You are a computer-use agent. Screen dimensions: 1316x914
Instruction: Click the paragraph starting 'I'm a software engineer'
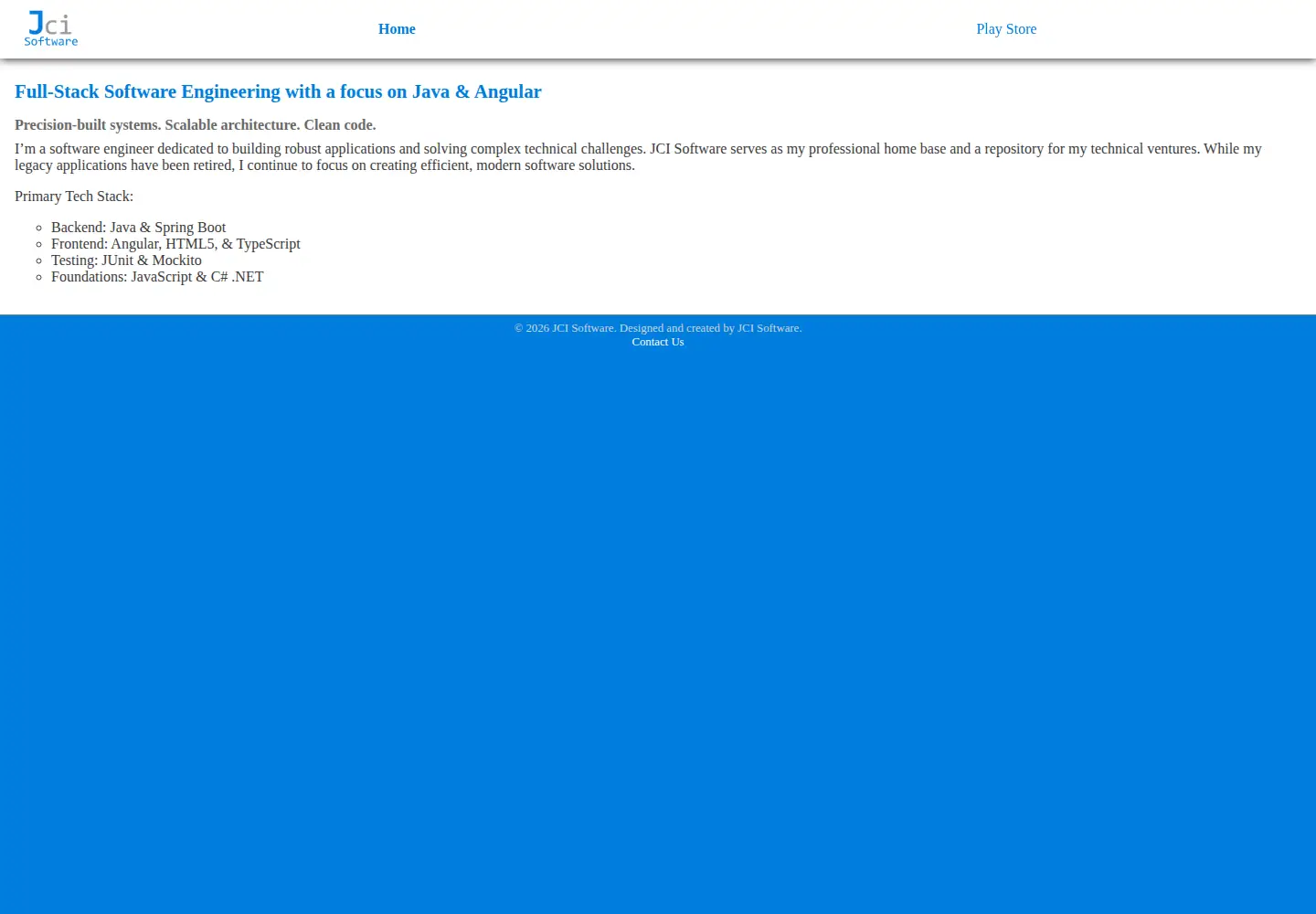click(638, 157)
